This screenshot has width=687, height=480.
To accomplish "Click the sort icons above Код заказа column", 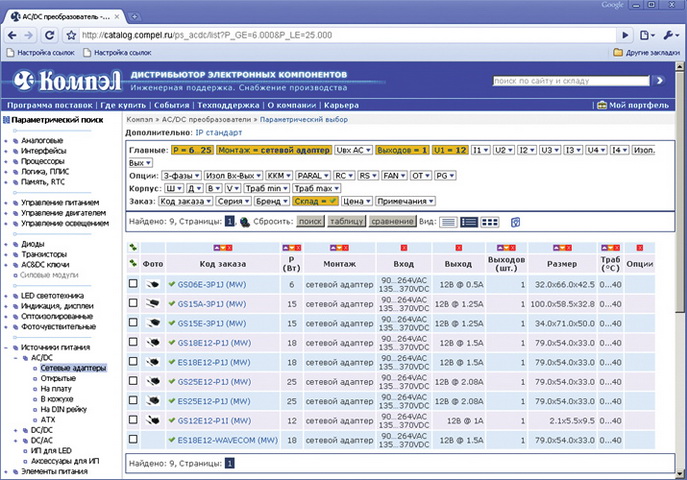I will [223, 248].
